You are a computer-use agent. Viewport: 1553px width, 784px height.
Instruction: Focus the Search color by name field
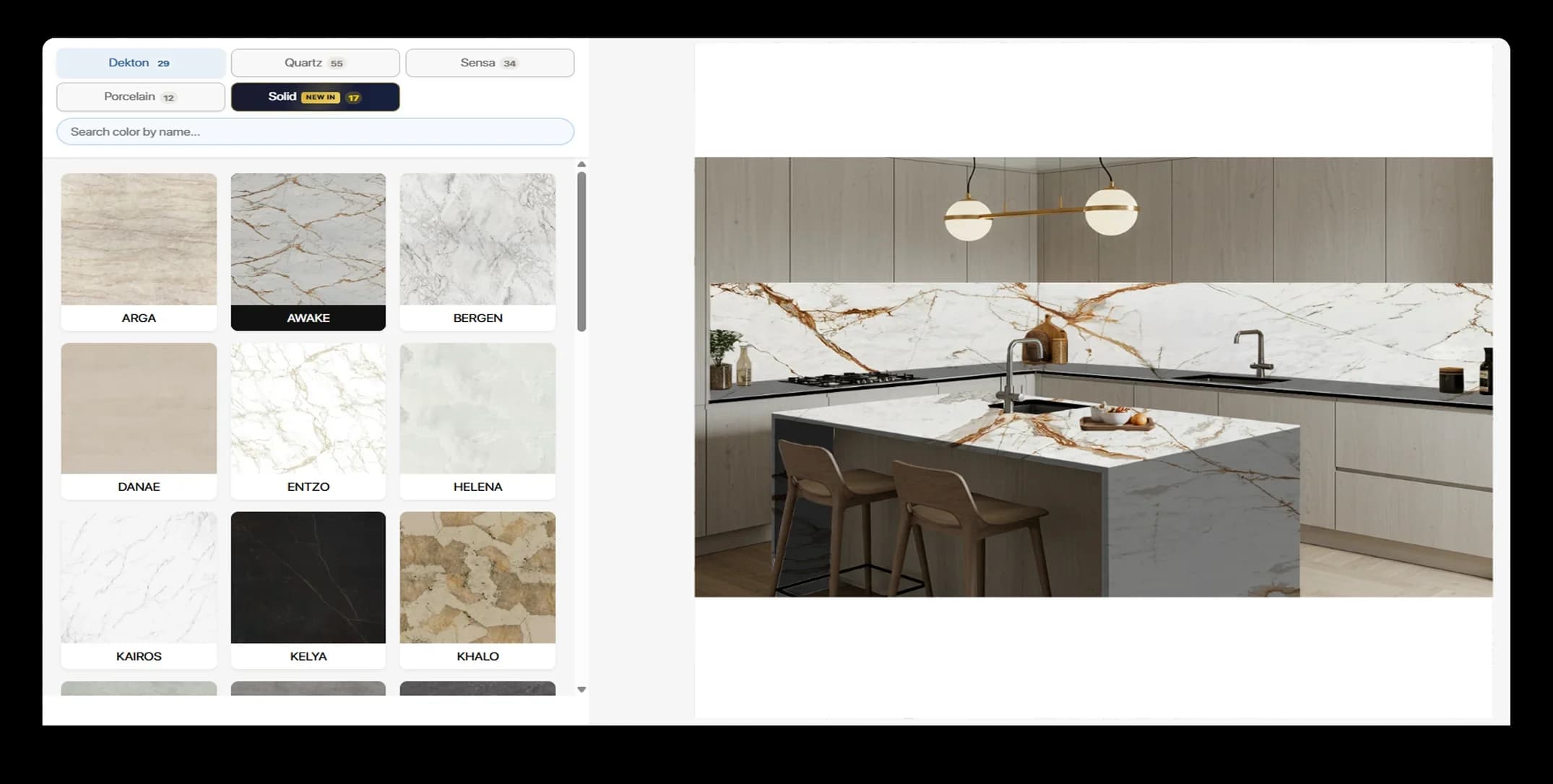click(x=315, y=131)
